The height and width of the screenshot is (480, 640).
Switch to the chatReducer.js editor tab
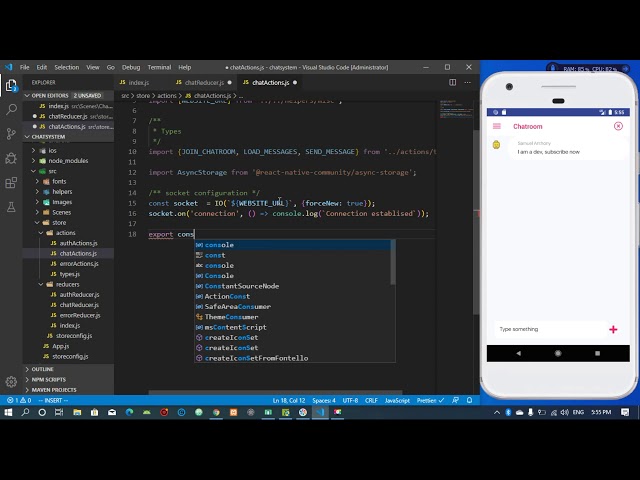(x=204, y=82)
